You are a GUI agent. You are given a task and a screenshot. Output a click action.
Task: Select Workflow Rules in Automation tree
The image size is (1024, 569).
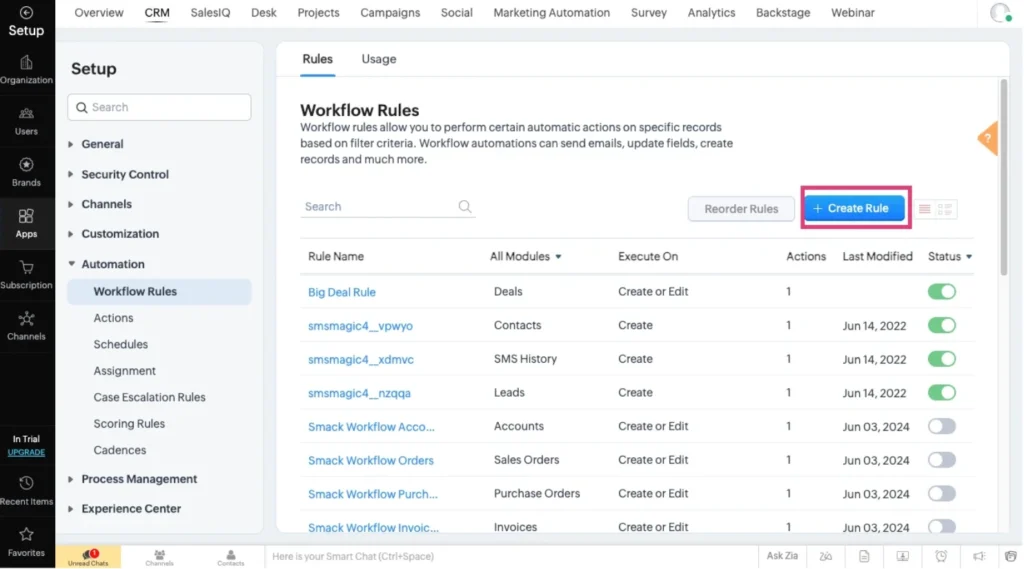159,291
